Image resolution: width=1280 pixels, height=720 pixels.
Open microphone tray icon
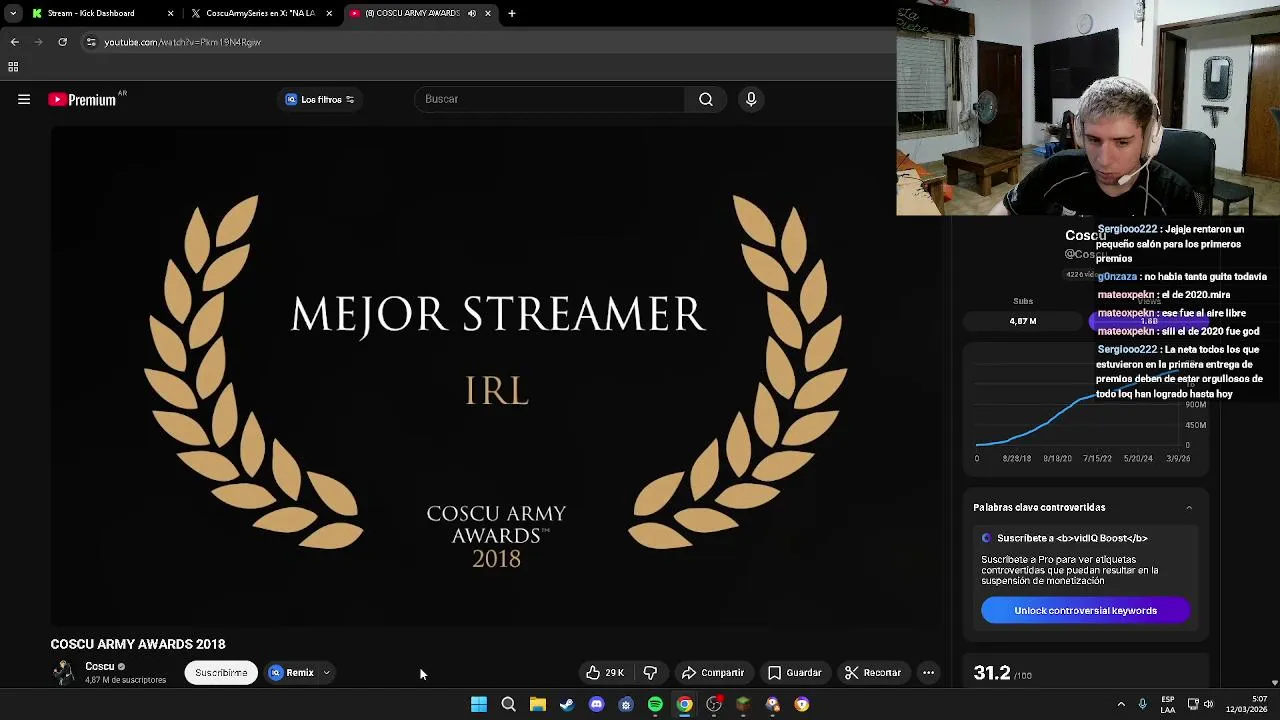coord(1143,705)
